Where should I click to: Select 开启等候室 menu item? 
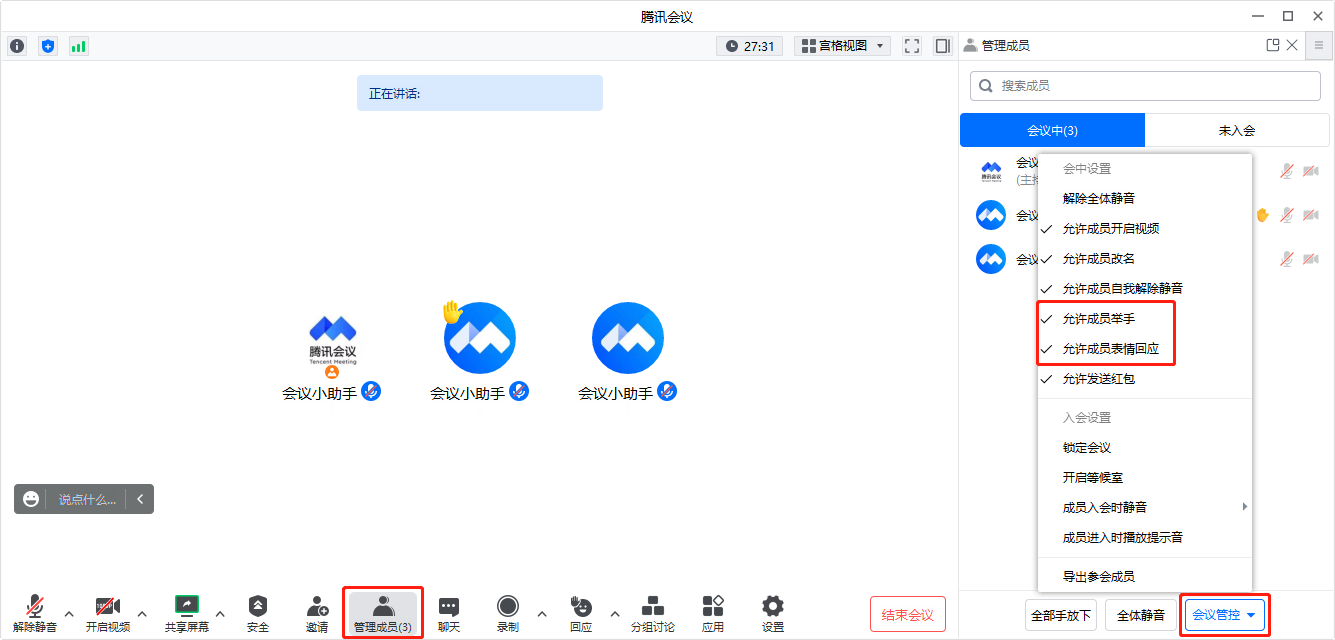(1145, 478)
